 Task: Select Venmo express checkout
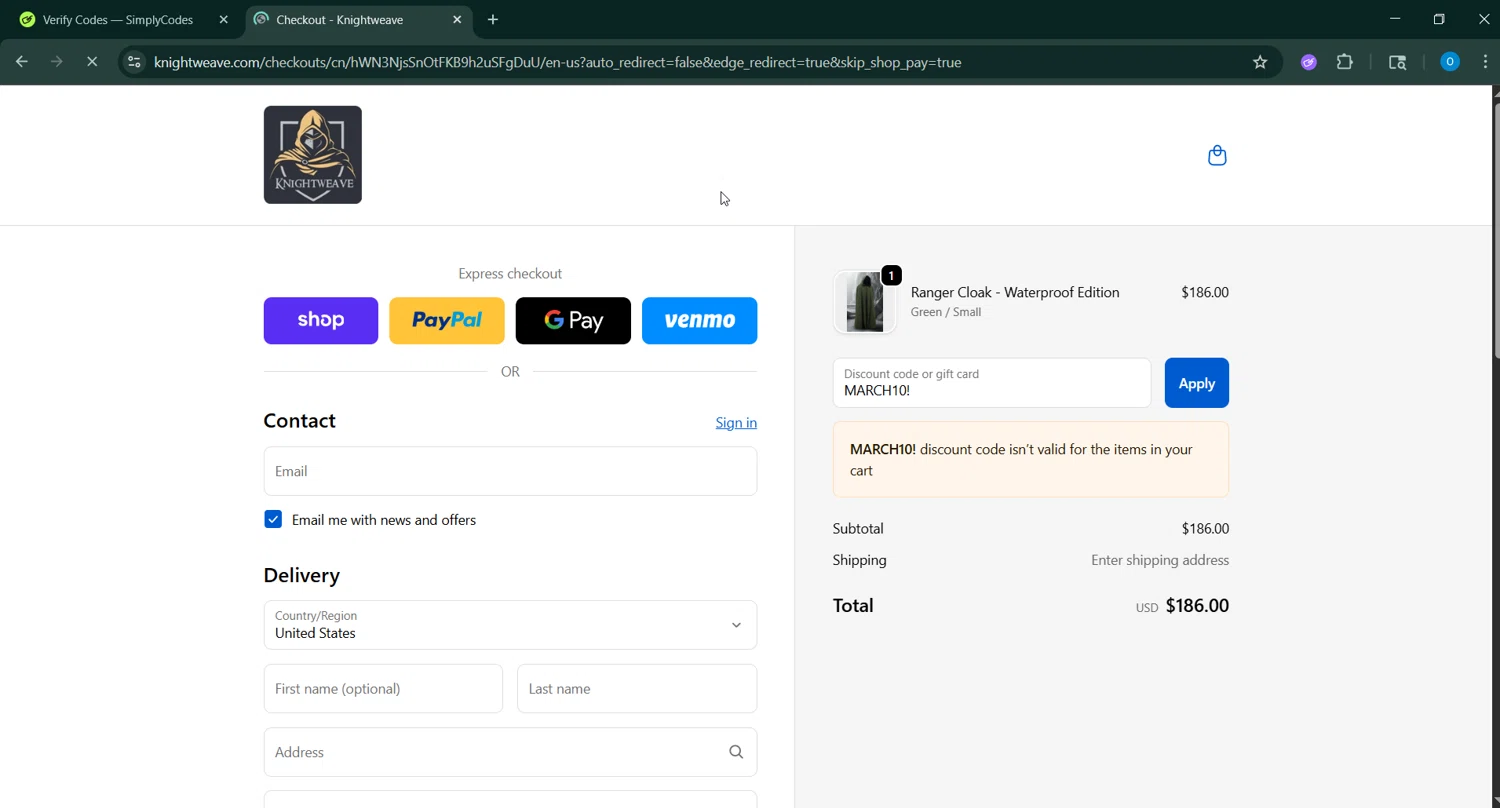click(x=699, y=320)
